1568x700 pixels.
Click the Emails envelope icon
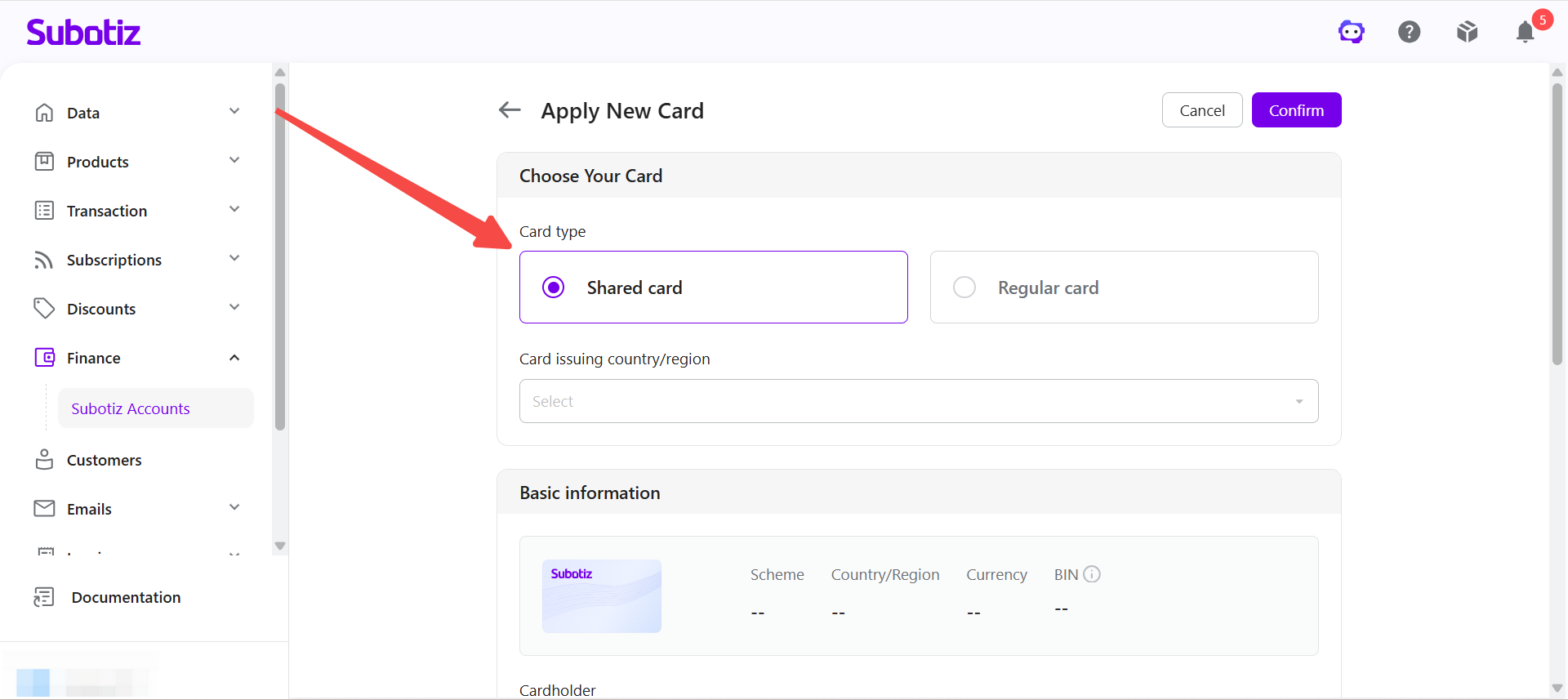click(x=44, y=509)
